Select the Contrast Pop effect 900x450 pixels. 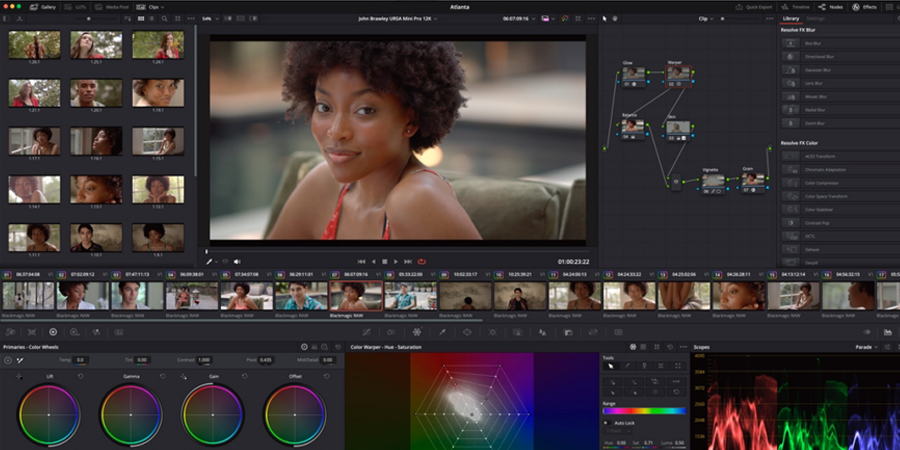pyautogui.click(x=840, y=223)
